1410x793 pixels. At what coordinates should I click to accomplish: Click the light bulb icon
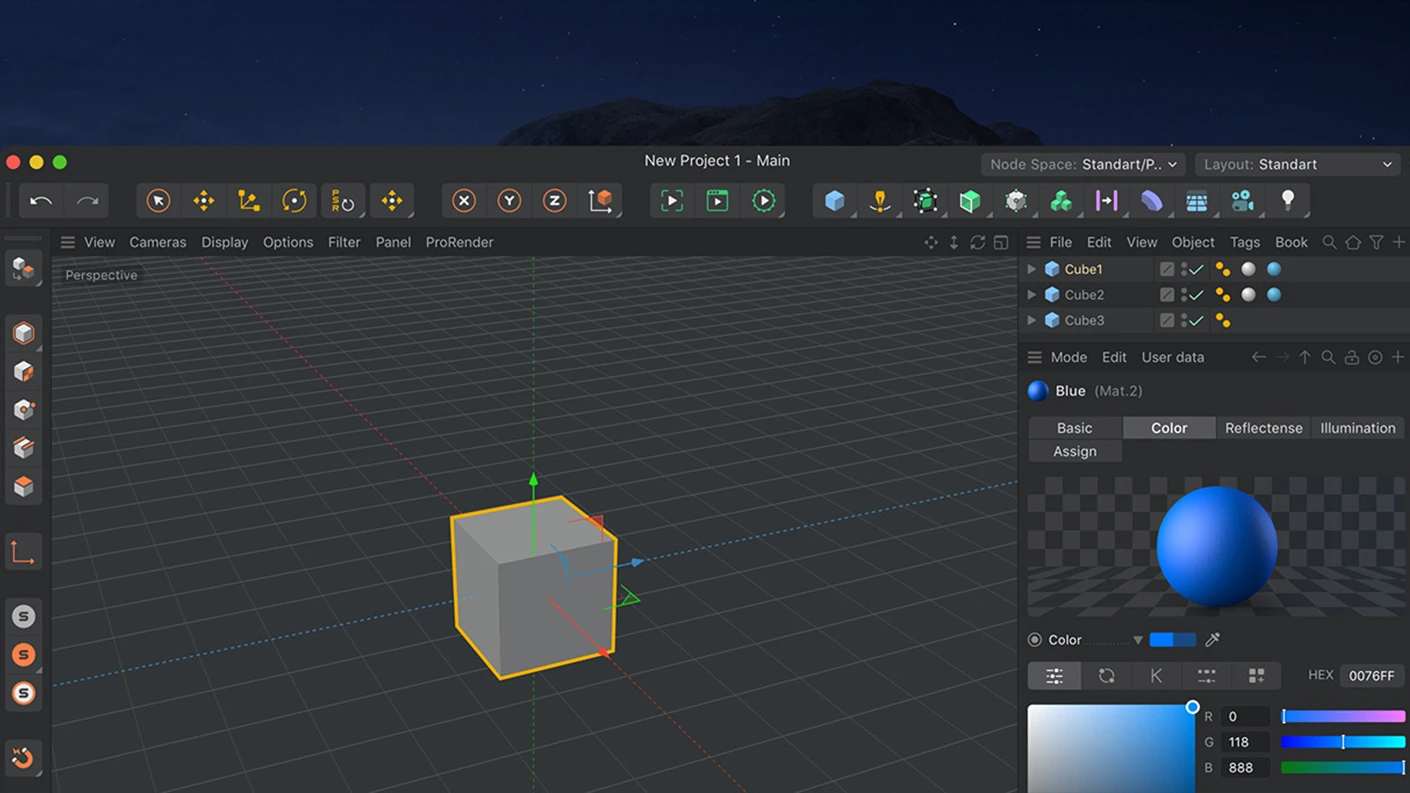tap(1287, 201)
